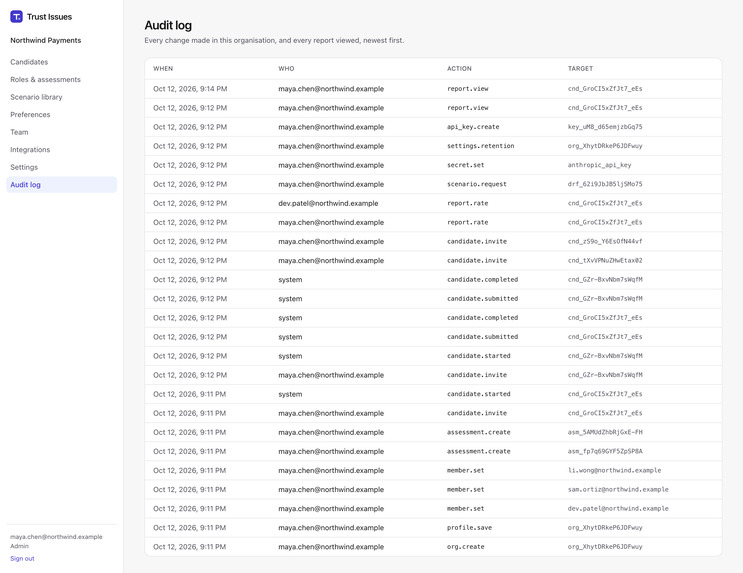Click the Northwind Payments organisation name
The image size is (743, 573).
[45, 40]
